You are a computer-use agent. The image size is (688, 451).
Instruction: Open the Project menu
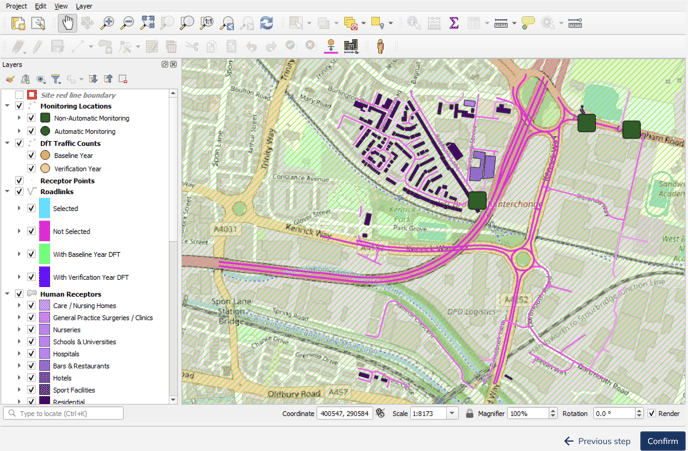(x=16, y=6)
